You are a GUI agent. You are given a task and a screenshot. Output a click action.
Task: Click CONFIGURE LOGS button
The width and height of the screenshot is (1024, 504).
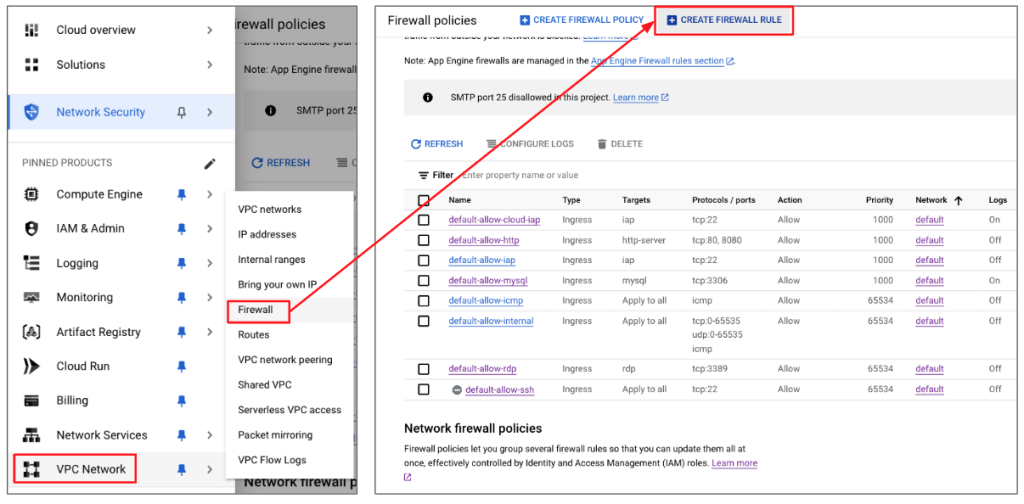coord(530,144)
